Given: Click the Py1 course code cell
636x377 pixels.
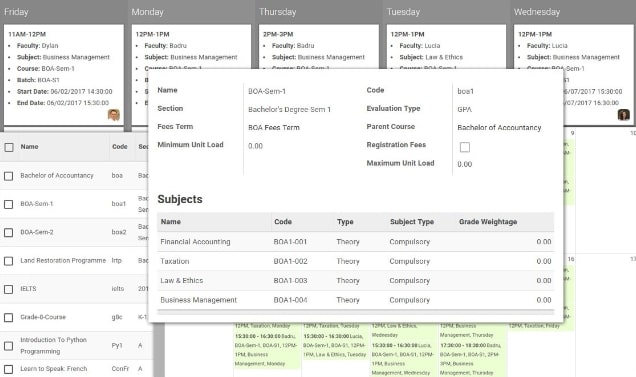Looking at the screenshot, I should tap(117, 346).
